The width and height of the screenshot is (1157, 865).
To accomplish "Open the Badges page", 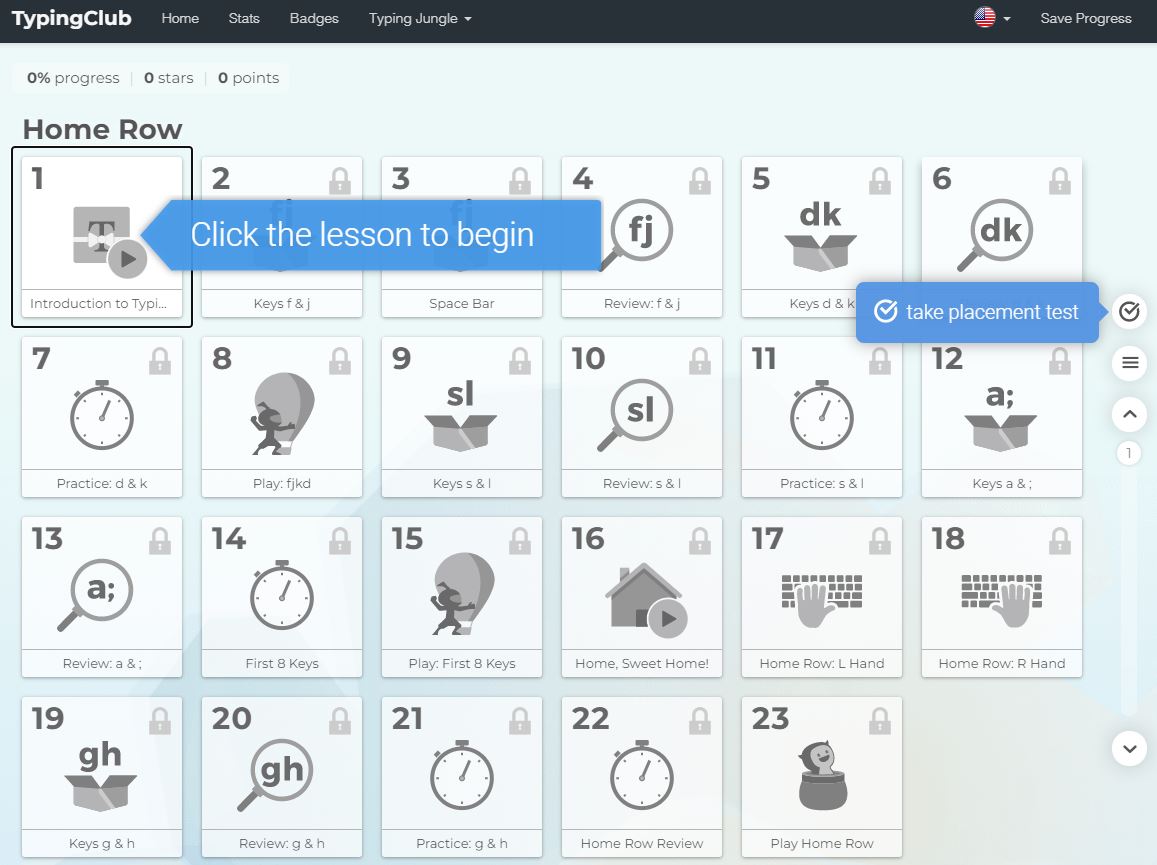I will tap(314, 18).
